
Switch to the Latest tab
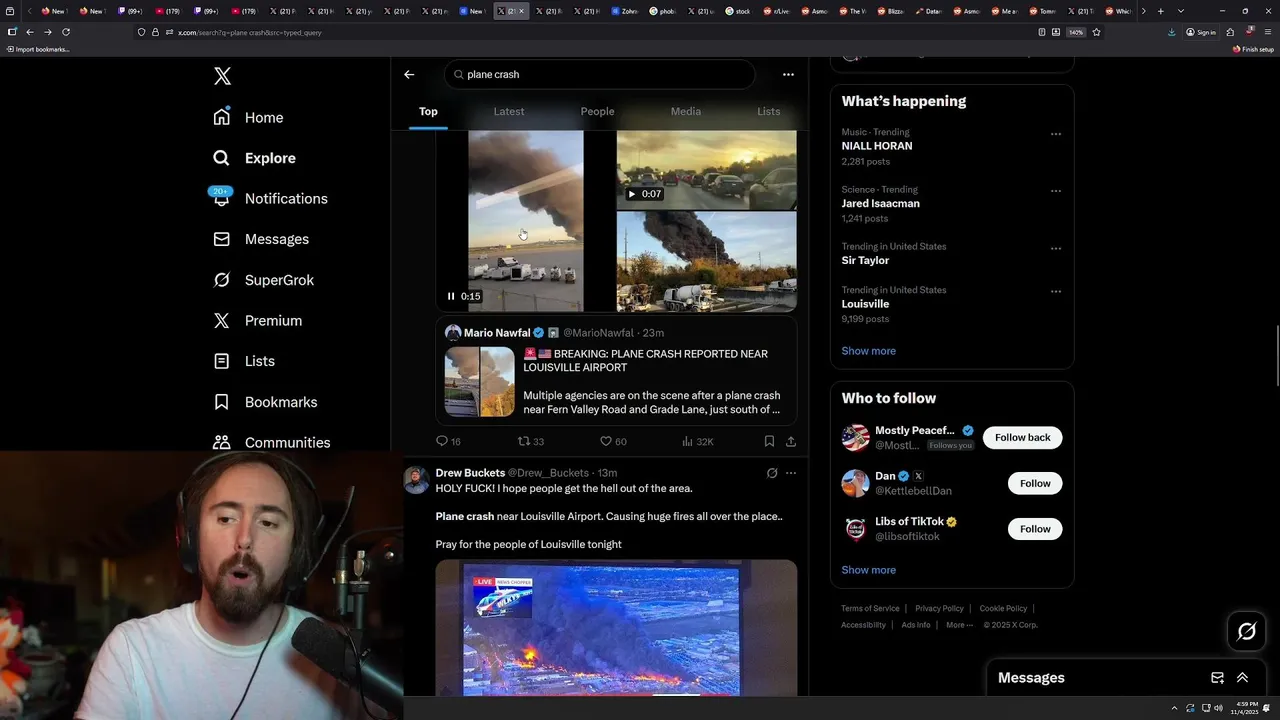tap(508, 111)
